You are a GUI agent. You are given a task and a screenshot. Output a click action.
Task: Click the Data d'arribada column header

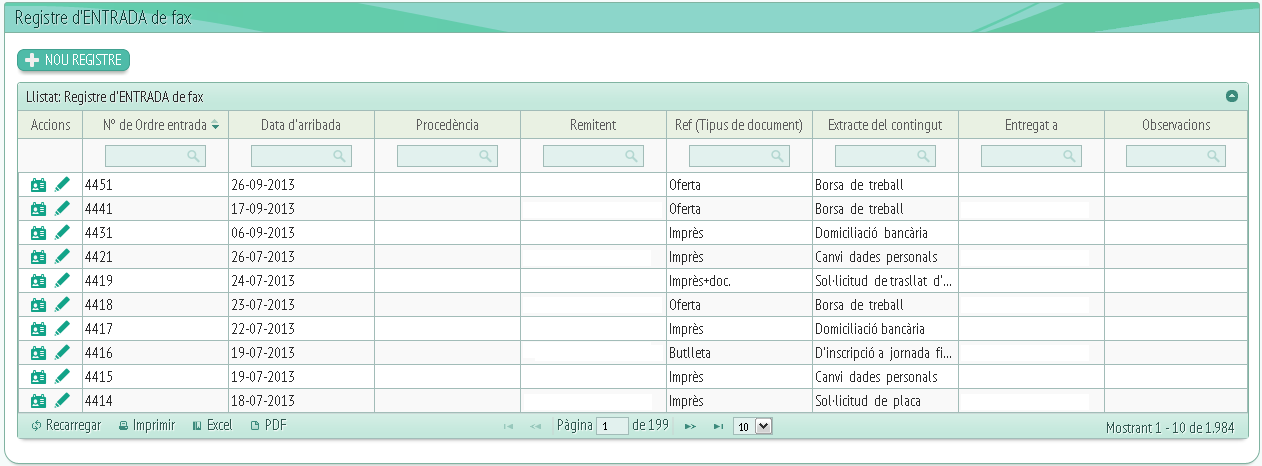pyautogui.click(x=301, y=125)
